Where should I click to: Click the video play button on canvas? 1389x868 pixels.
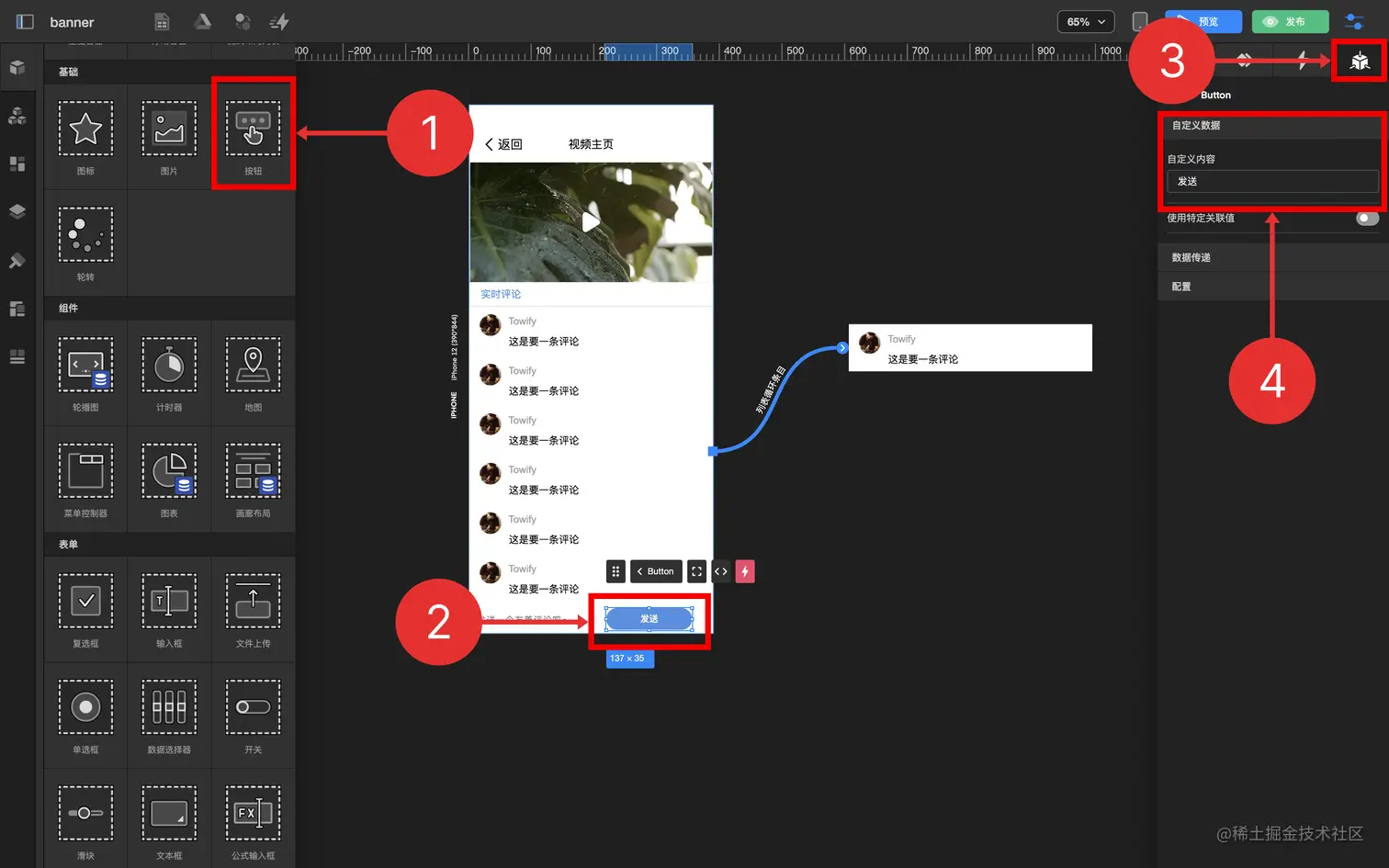click(x=591, y=221)
